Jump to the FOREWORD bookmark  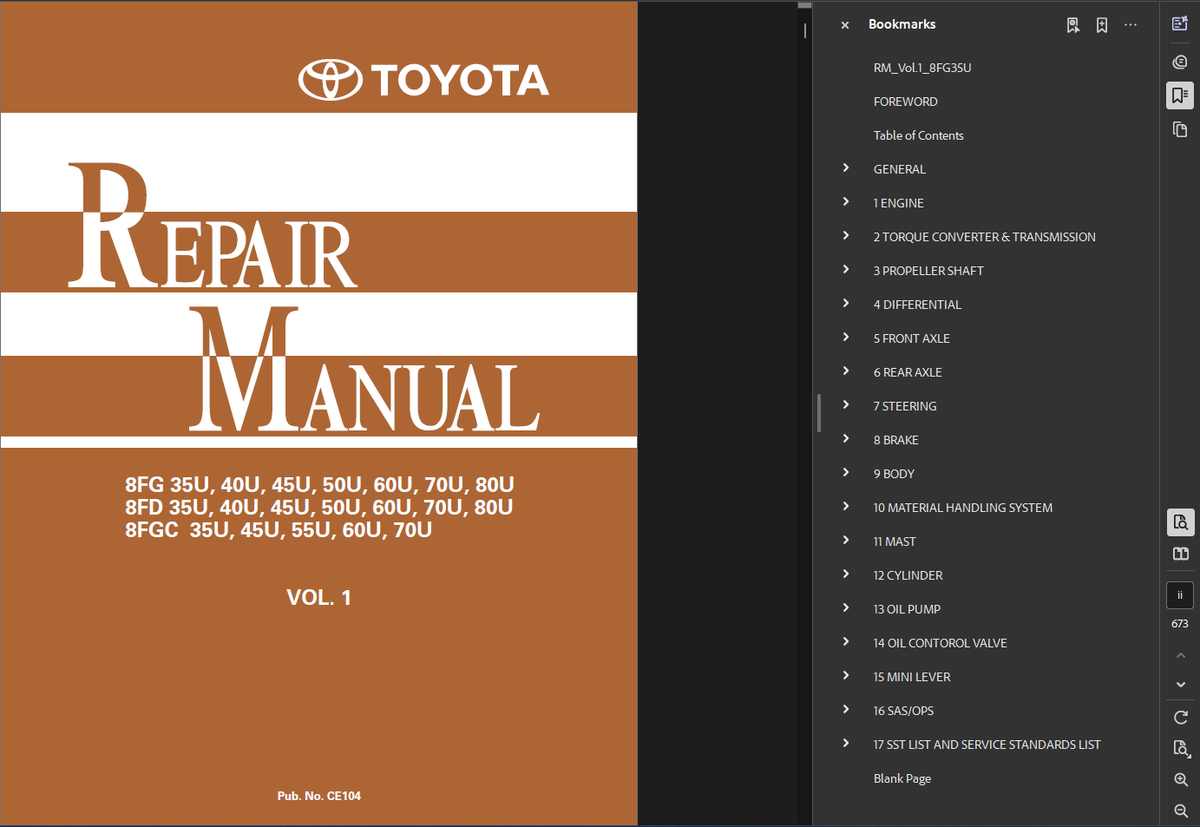[x=905, y=102]
